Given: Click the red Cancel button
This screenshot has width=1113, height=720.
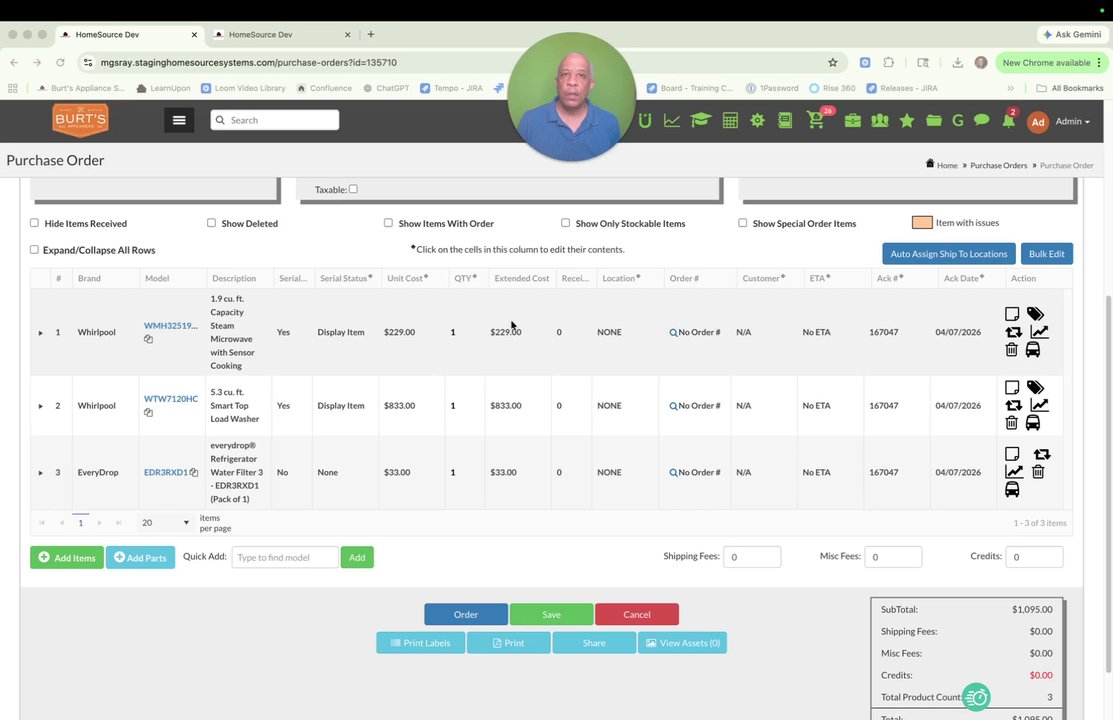Looking at the screenshot, I should pyautogui.click(x=637, y=614).
